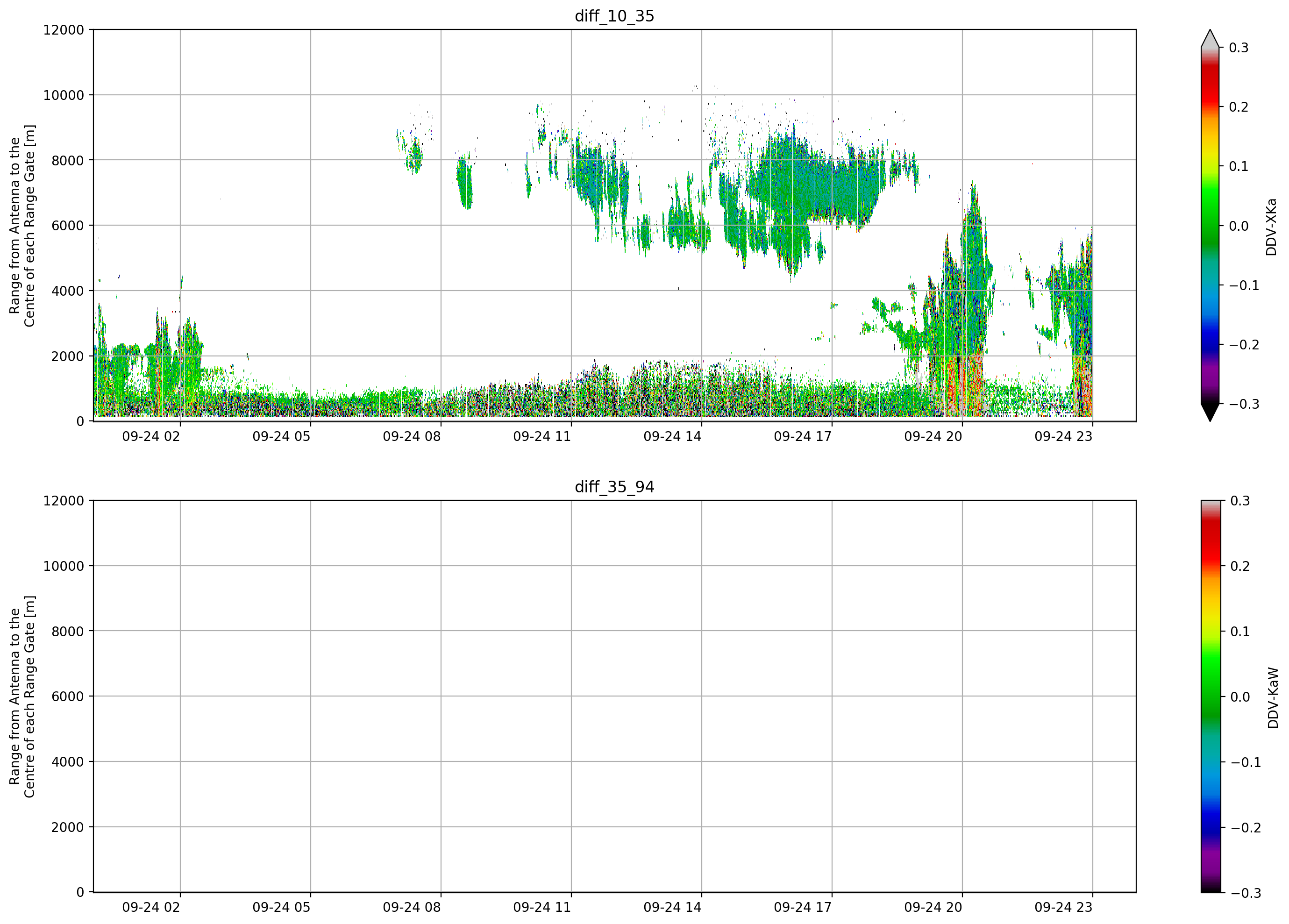Click the 09-24 20 x-label of bottom plot

(x=933, y=908)
